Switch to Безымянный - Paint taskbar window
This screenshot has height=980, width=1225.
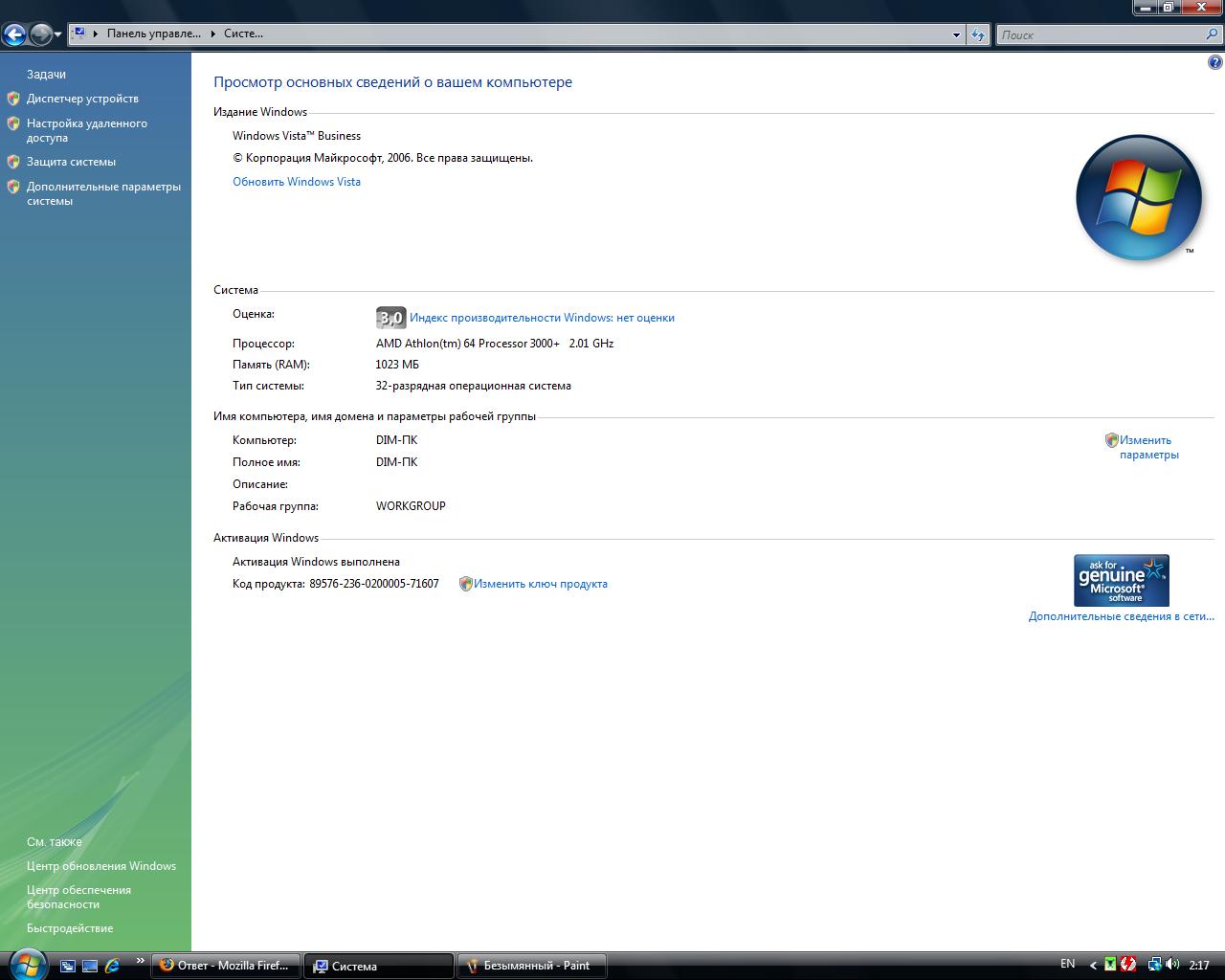534,966
